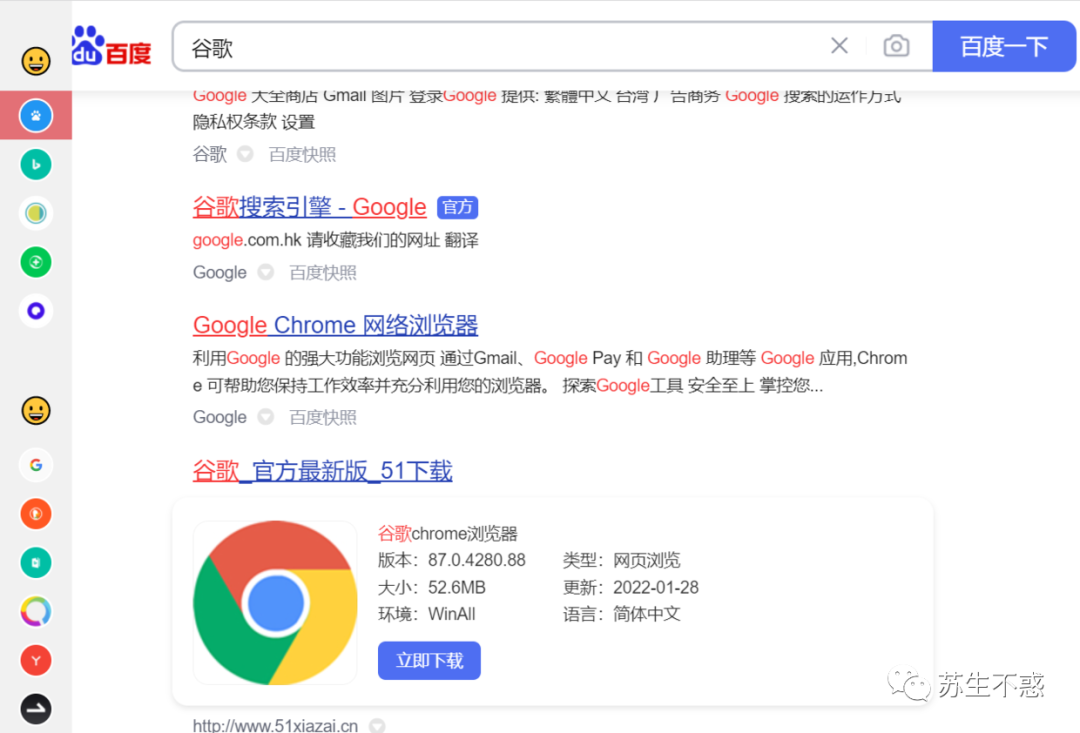The width and height of the screenshot is (1080, 733).
Task: Click the 谷歌 source label under first result
Action: 209,154
